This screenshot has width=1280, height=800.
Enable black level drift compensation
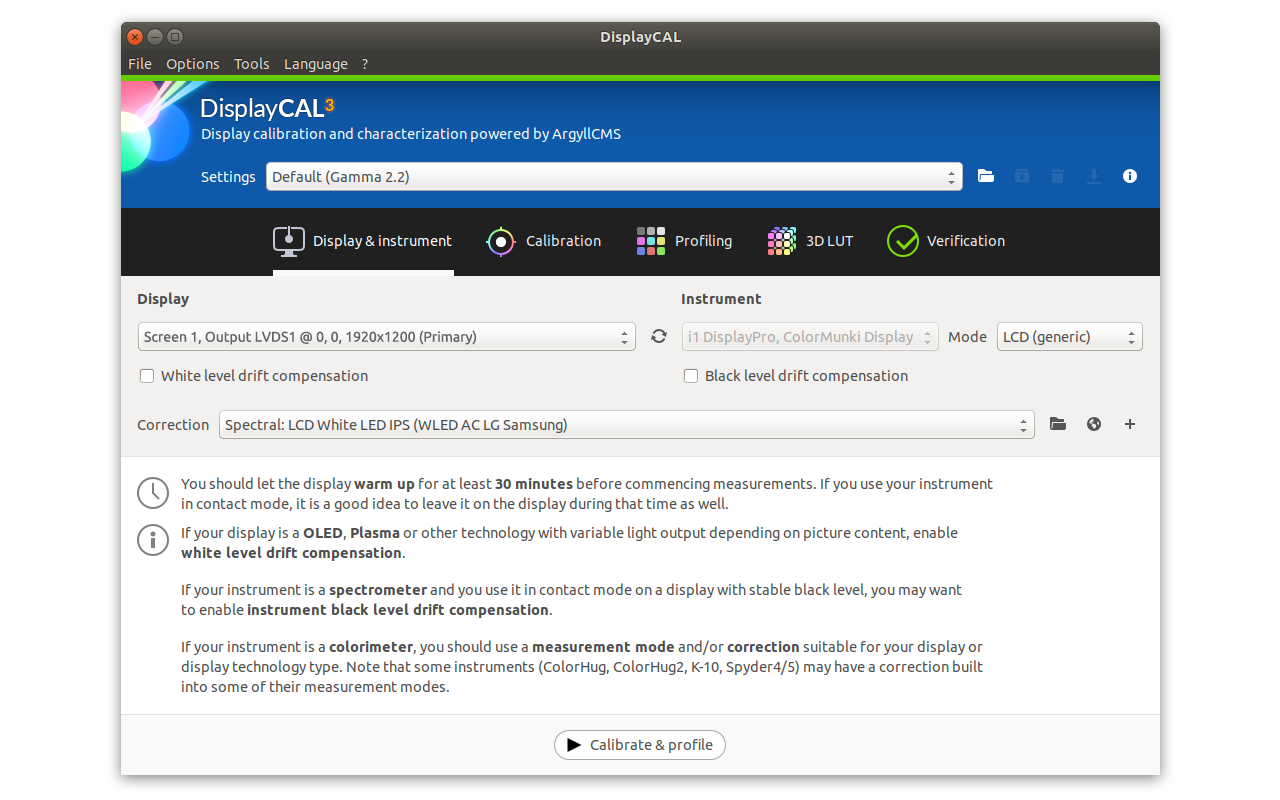pos(691,376)
